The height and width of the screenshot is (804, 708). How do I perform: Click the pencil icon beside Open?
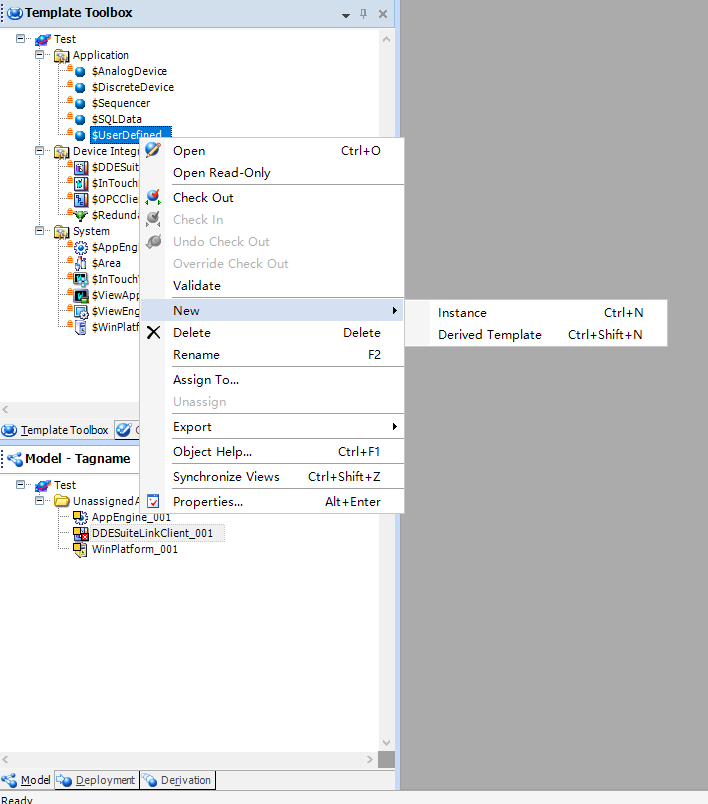tap(153, 151)
